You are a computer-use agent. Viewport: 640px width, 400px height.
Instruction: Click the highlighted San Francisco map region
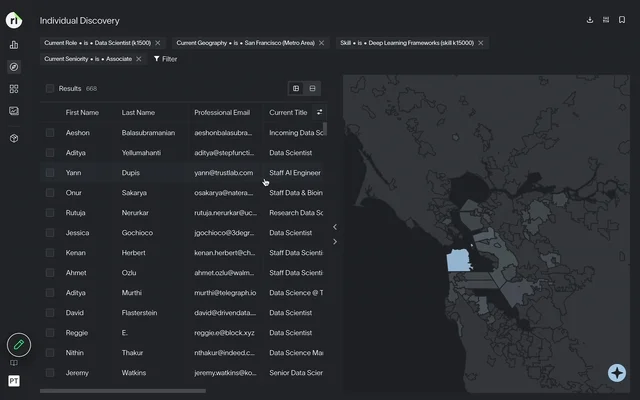458,261
